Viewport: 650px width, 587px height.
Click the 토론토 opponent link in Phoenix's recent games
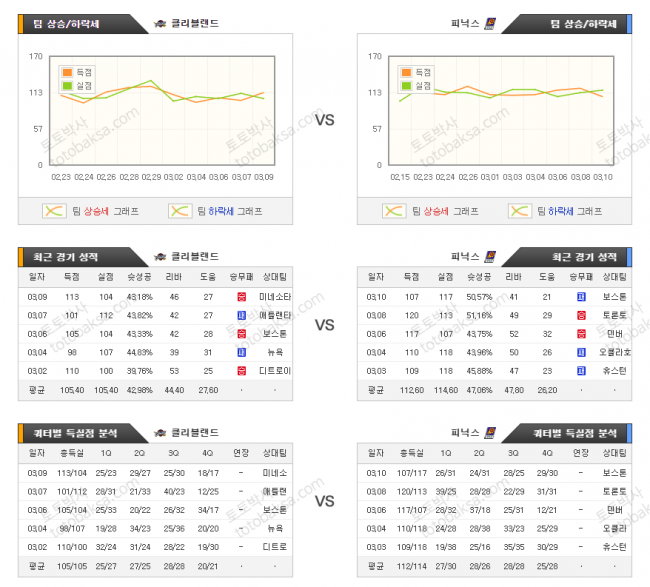pyautogui.click(x=612, y=315)
